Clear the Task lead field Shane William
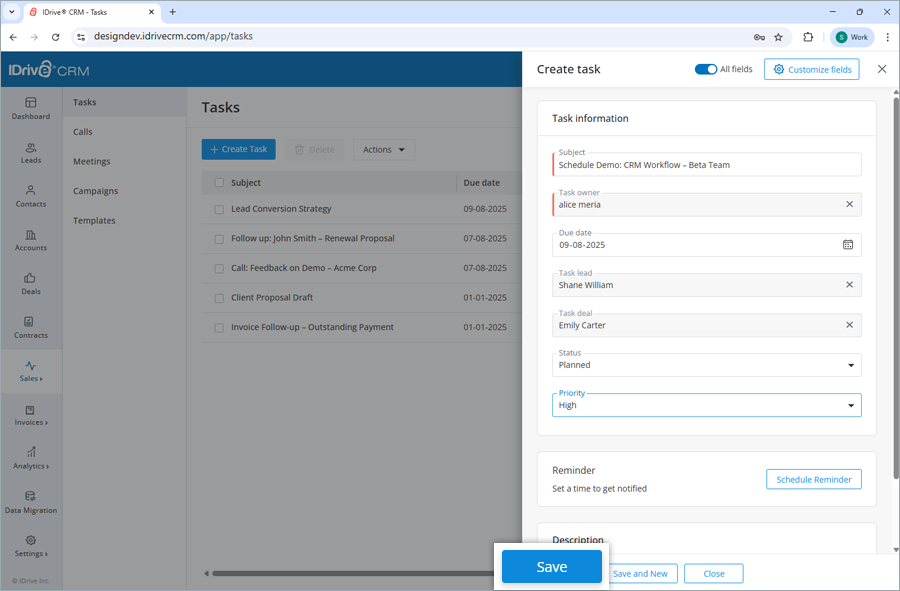The height and width of the screenshot is (591, 900). tap(848, 285)
